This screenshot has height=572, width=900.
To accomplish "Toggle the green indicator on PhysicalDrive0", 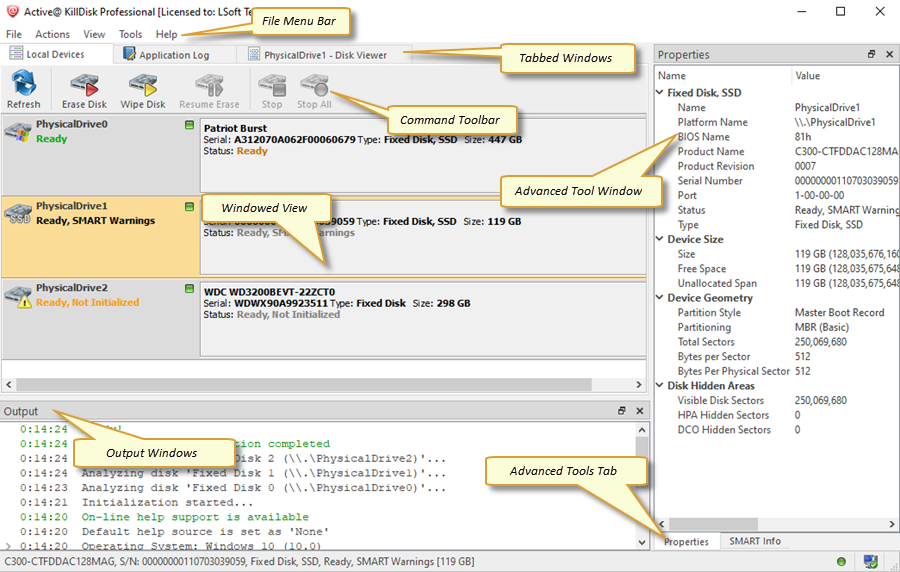I will point(190,125).
